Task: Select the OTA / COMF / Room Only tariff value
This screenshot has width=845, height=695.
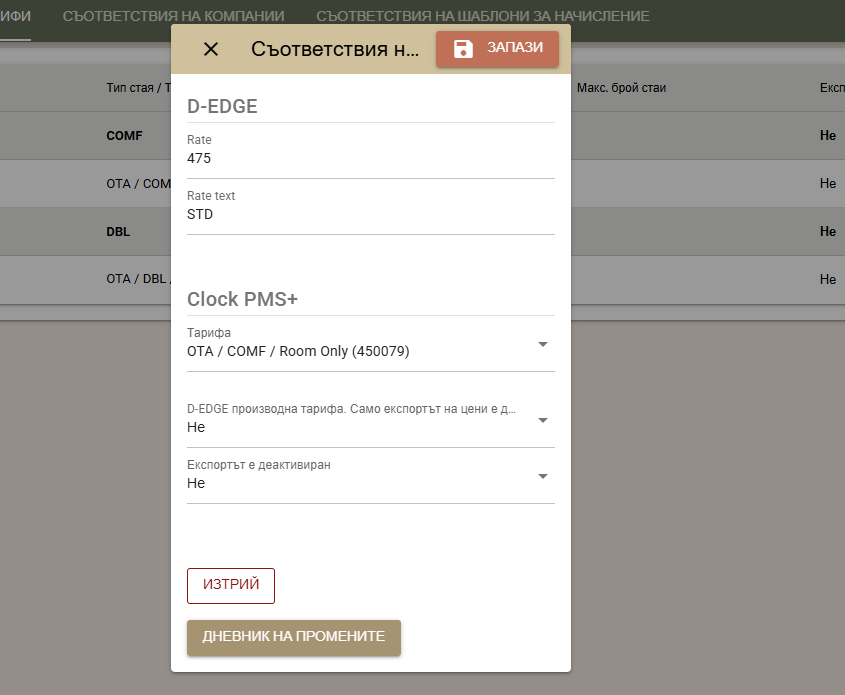Action: pyautogui.click(x=298, y=351)
